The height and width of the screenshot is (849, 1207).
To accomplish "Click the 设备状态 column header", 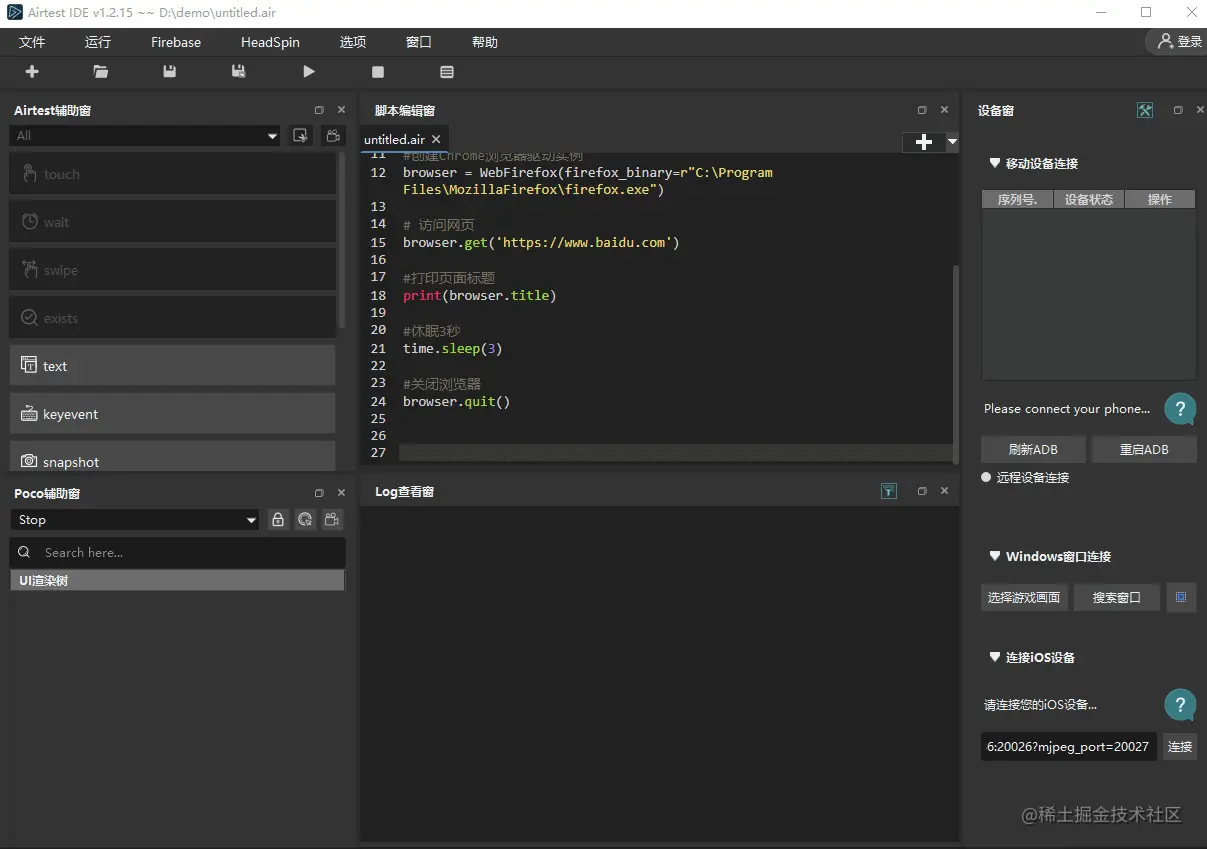I will tap(1089, 200).
